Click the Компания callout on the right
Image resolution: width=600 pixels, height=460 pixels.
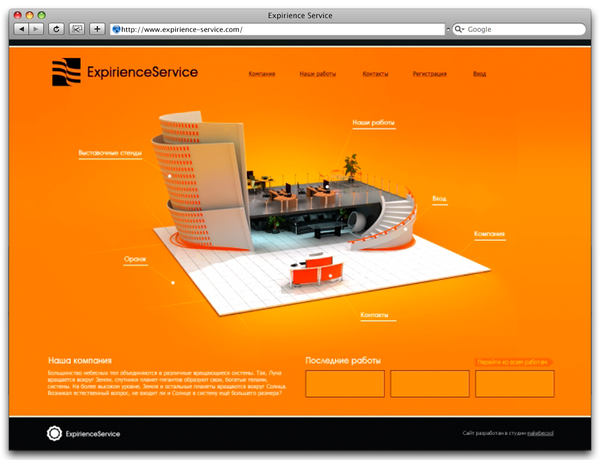pyautogui.click(x=489, y=234)
